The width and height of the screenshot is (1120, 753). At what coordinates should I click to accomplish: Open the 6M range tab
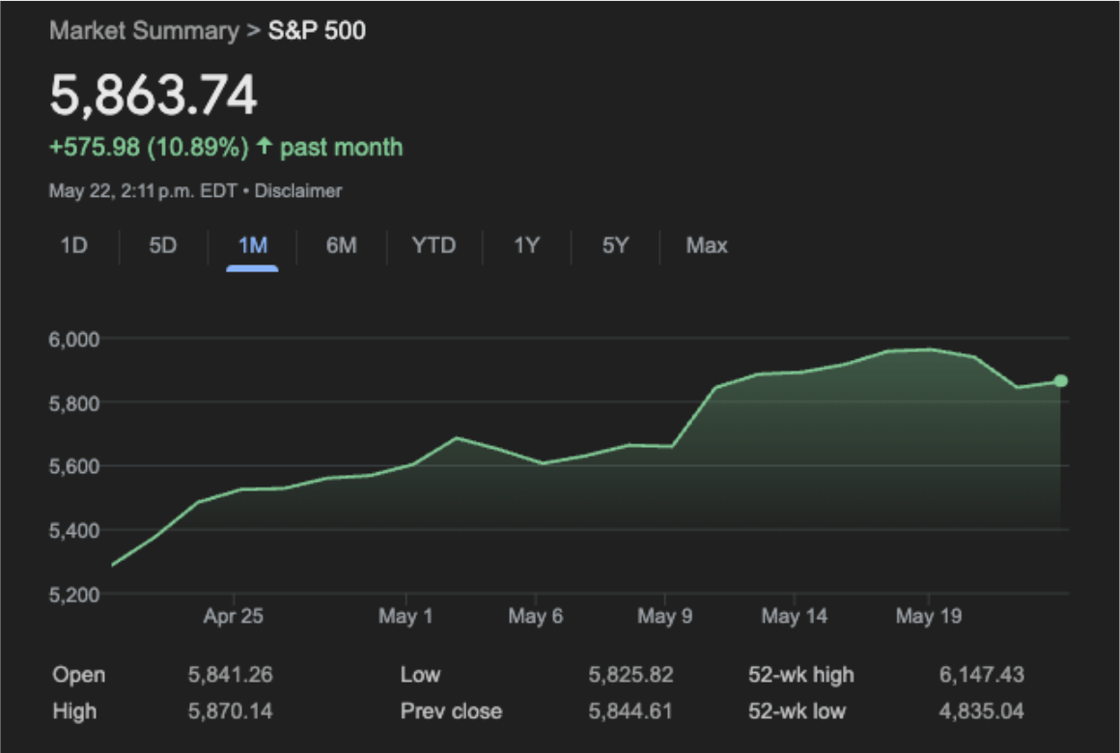coord(341,246)
